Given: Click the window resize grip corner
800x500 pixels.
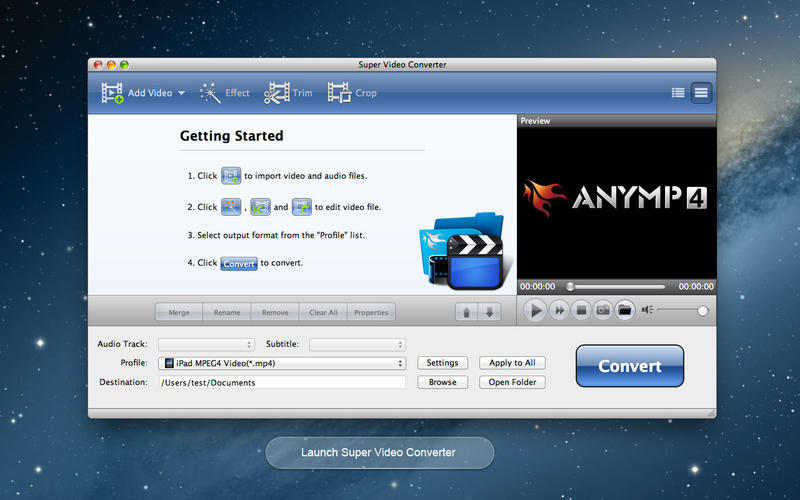Looking at the screenshot, I should point(711,413).
